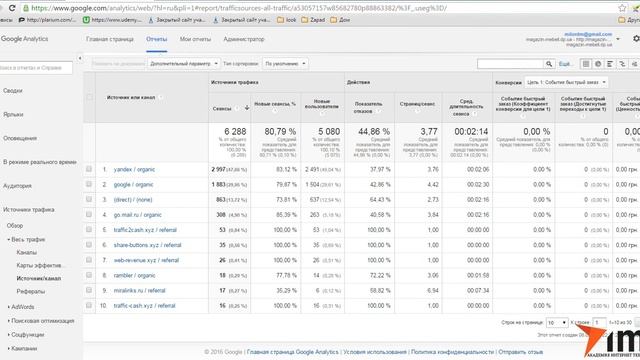
Task: Check the box for (direct) / (none) row
Action: tap(89, 199)
